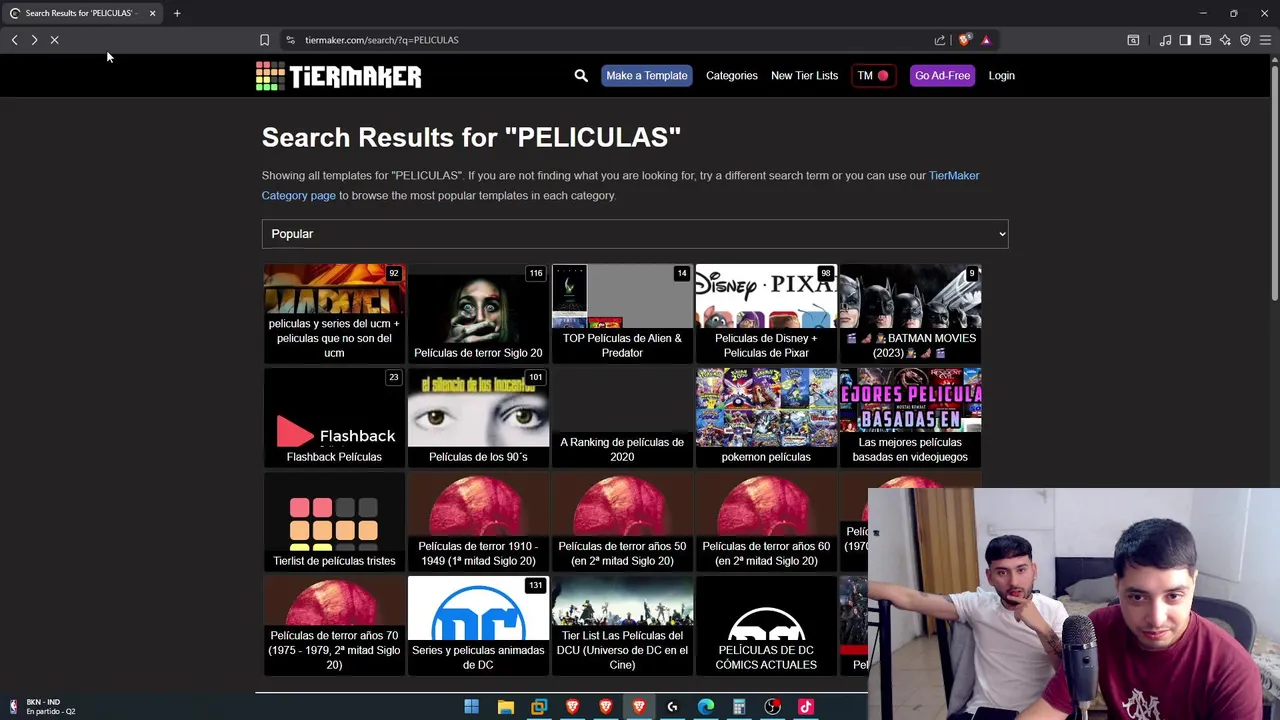Open Películas de Disney + Pixar template

pos(766,313)
